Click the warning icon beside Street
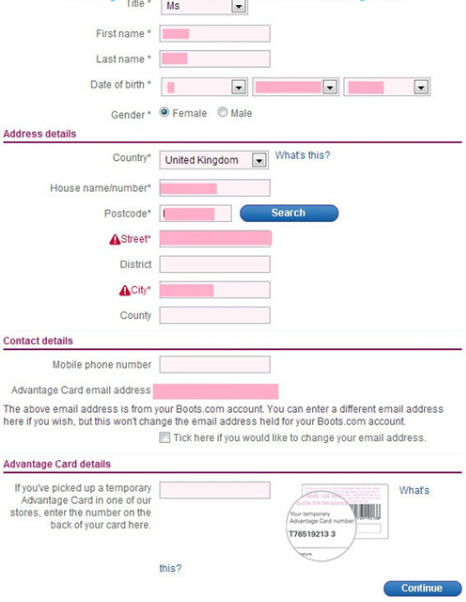This screenshot has width=466, height=602. pos(115,240)
